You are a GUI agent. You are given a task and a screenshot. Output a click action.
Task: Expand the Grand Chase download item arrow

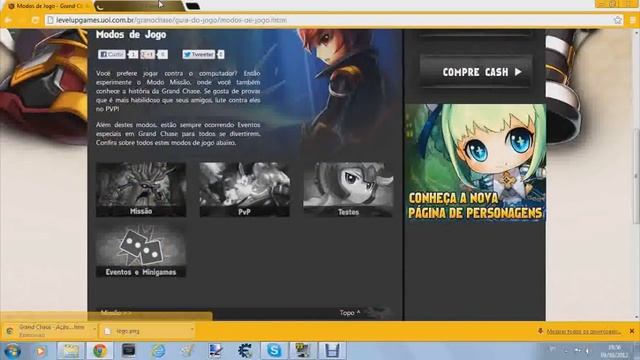(94, 329)
